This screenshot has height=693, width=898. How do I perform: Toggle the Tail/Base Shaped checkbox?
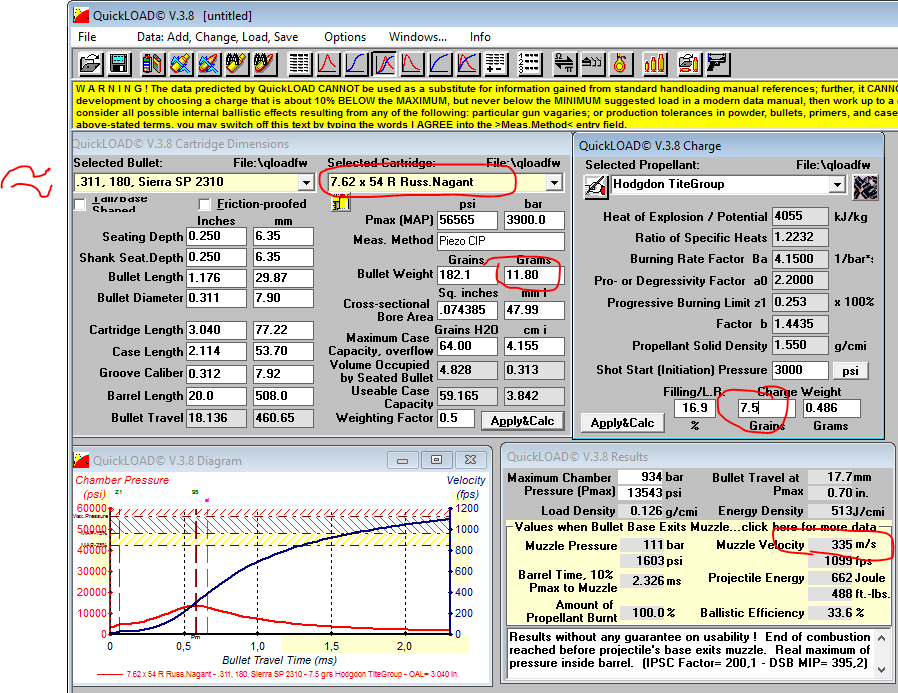[80, 204]
